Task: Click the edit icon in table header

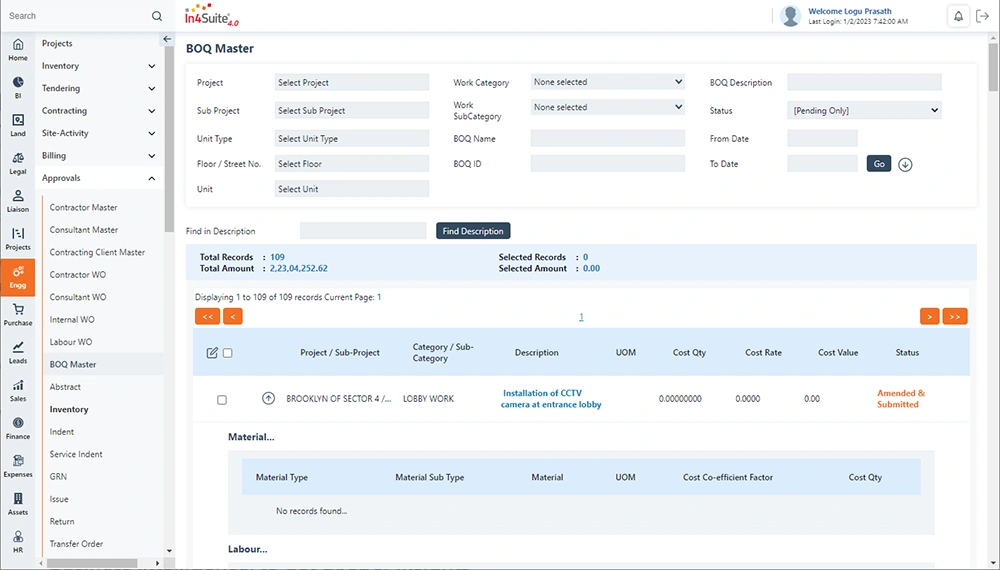Action: click(x=212, y=353)
